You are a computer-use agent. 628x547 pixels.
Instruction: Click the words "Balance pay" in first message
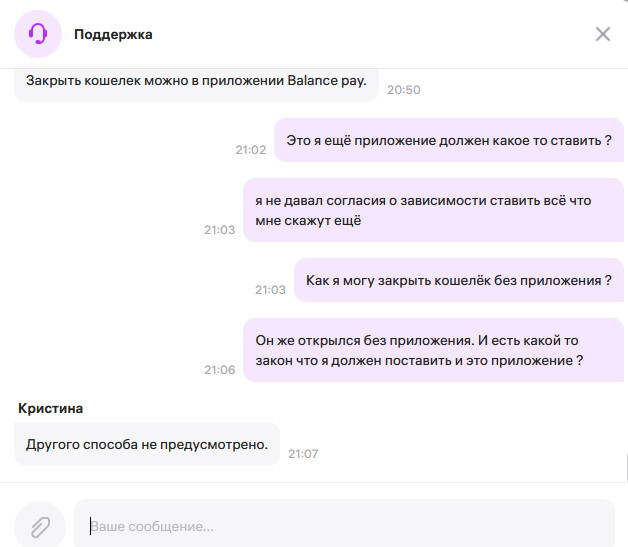point(330,81)
